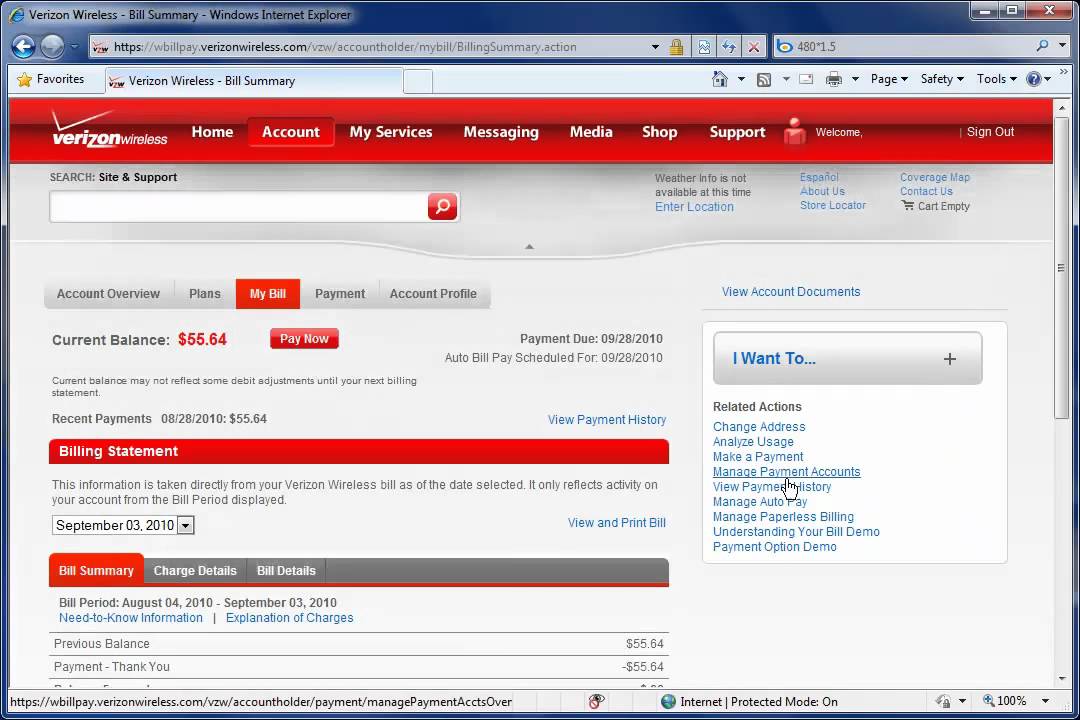Click the Compatibility View icon
The image size is (1080, 720).
point(704,47)
